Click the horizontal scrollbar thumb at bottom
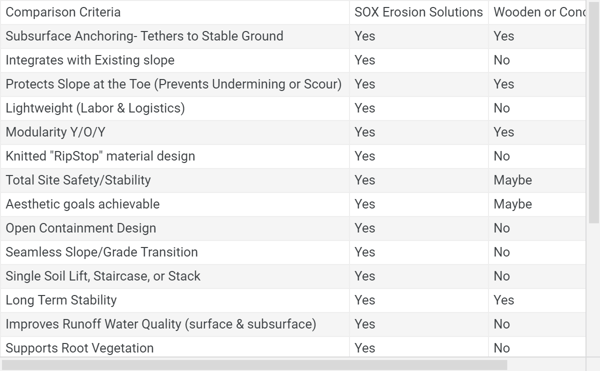The image size is (600, 371). [x=254, y=365]
